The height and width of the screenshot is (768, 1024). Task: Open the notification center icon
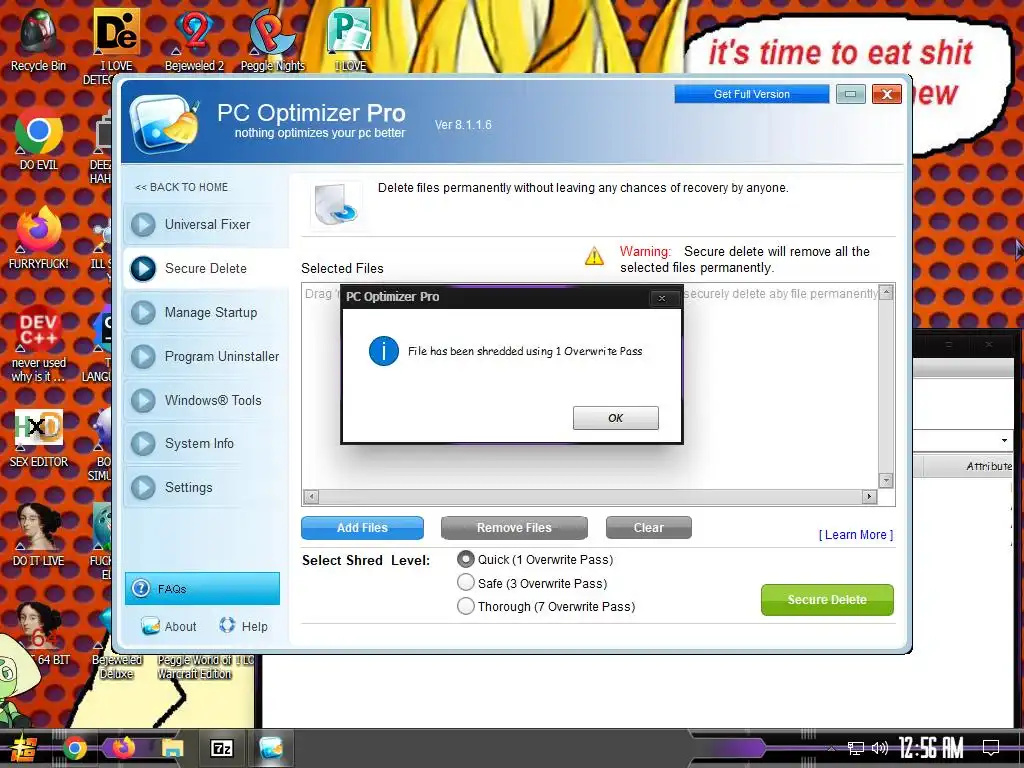tap(991, 748)
